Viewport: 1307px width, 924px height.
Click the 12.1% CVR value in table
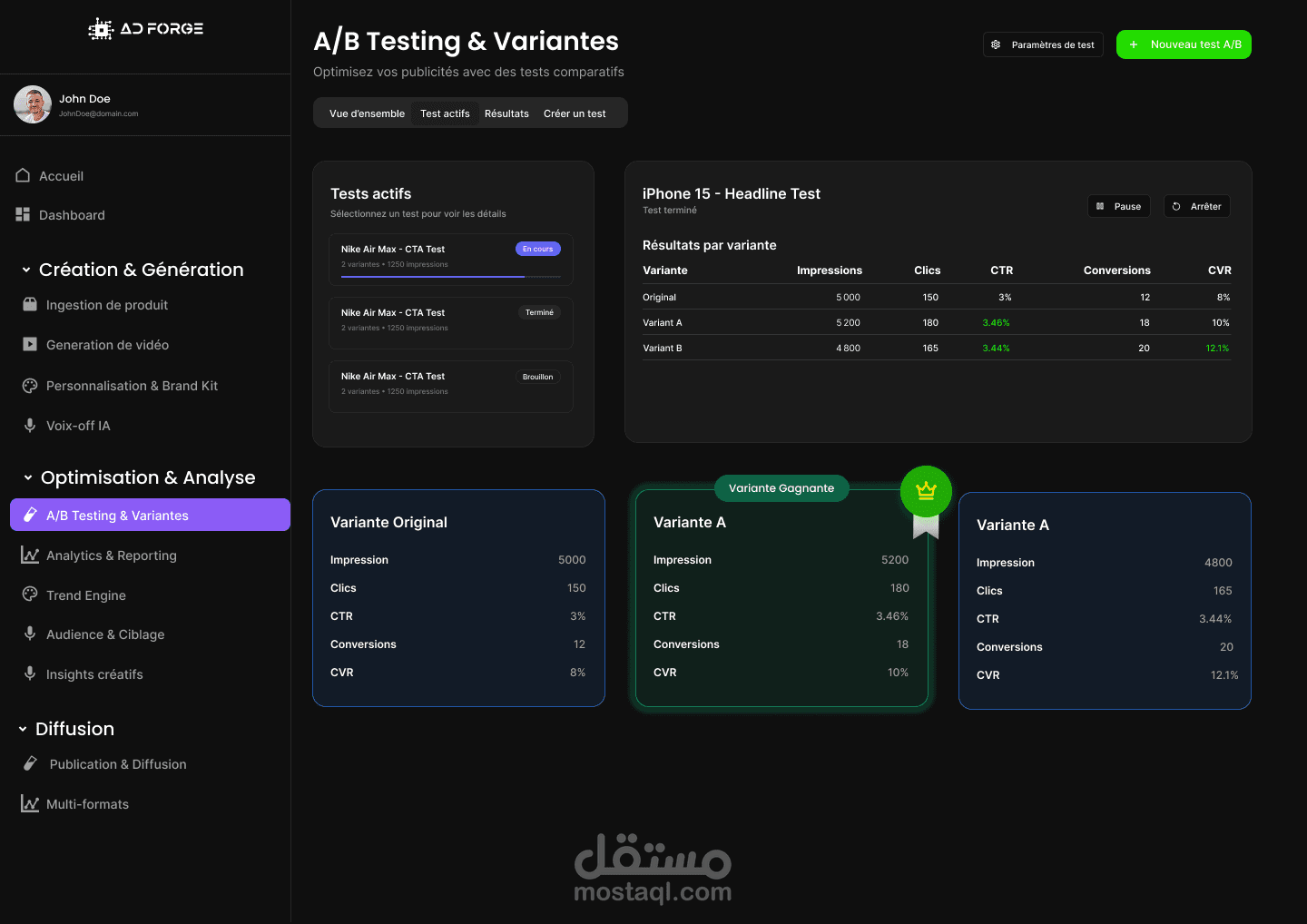pos(1217,348)
